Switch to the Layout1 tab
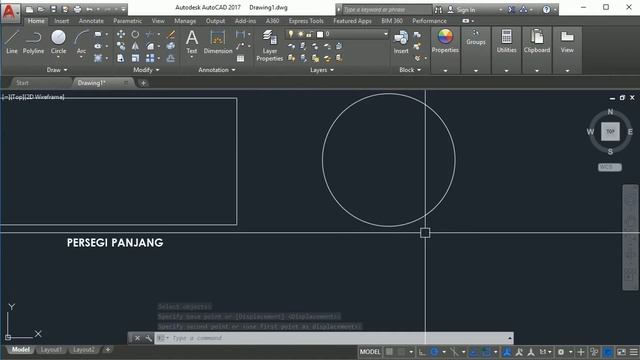This screenshot has height=360, width=640. coord(51,350)
